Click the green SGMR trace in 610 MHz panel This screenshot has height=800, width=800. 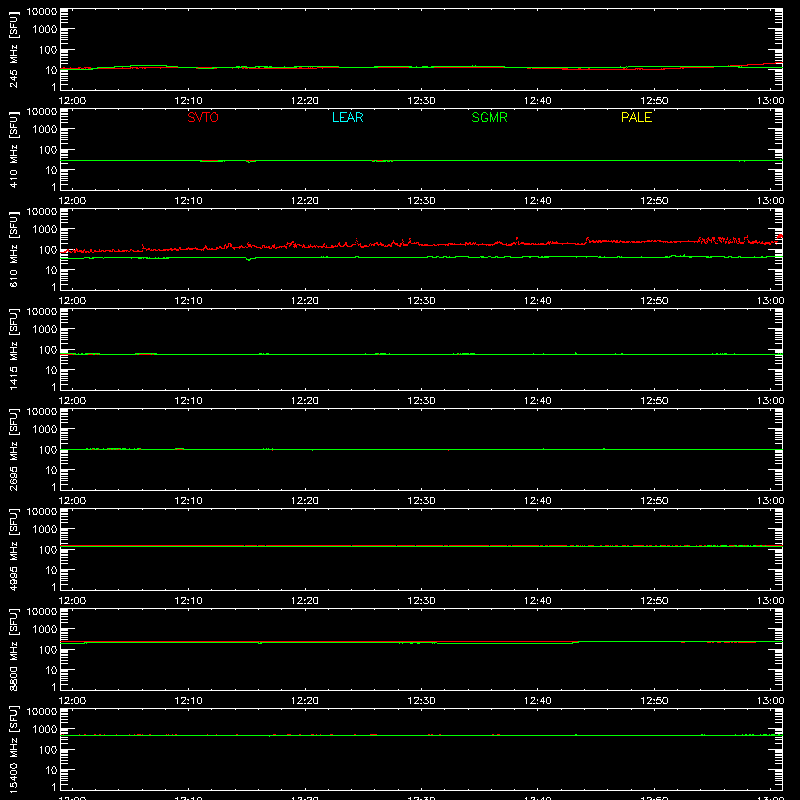[421, 257]
